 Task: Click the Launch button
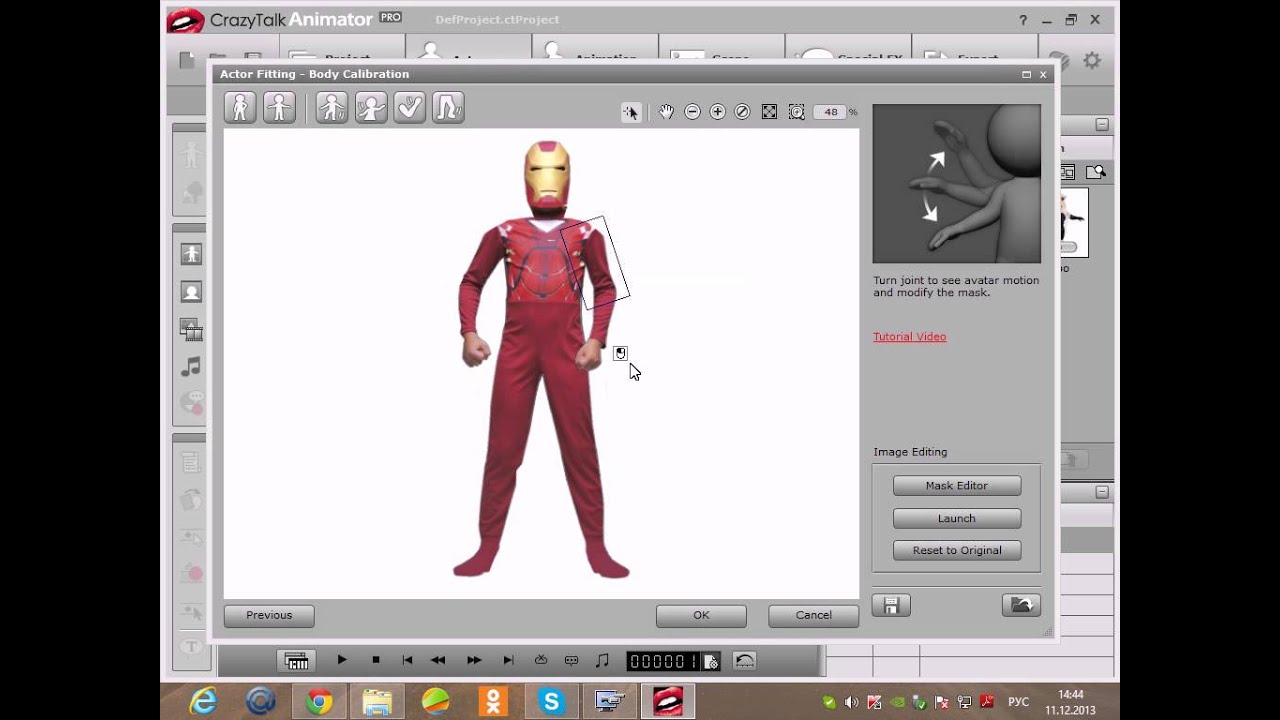[x=957, y=518]
